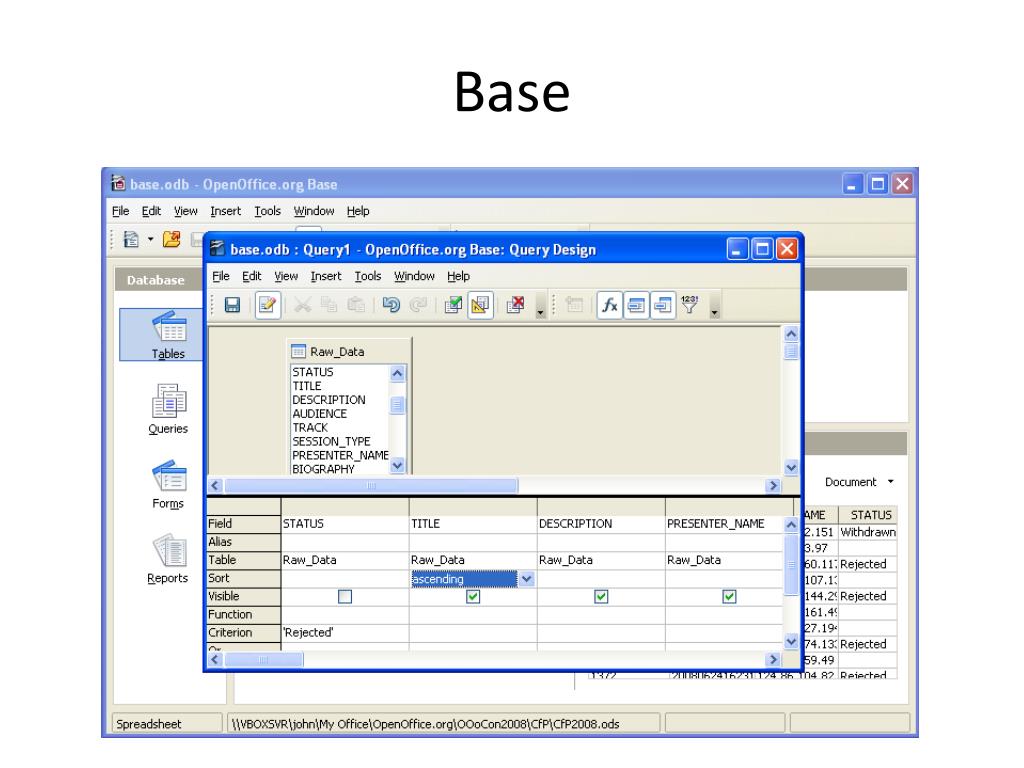Viewport: 1024px width, 768px height.
Task: Toggle the Distinct Values funnel icon
Action: point(690,305)
